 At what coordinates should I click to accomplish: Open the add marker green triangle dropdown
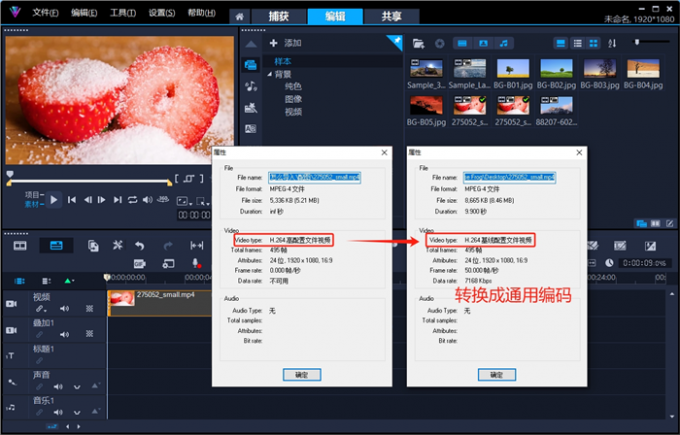coord(69,281)
